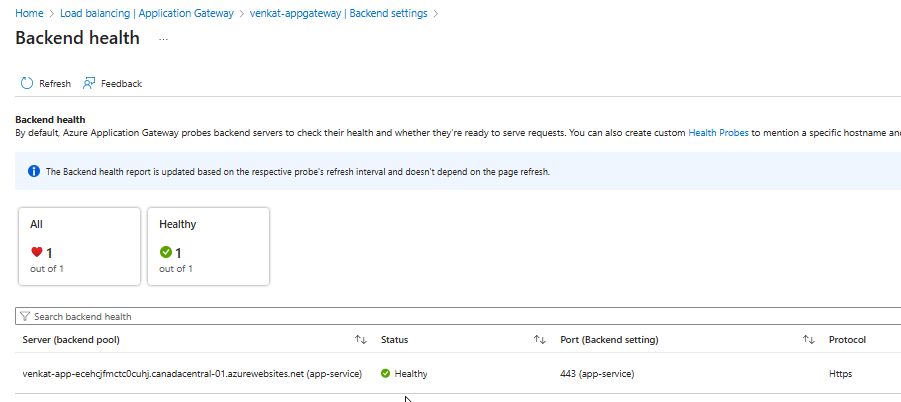Select the Healthy summary card

tap(209, 246)
